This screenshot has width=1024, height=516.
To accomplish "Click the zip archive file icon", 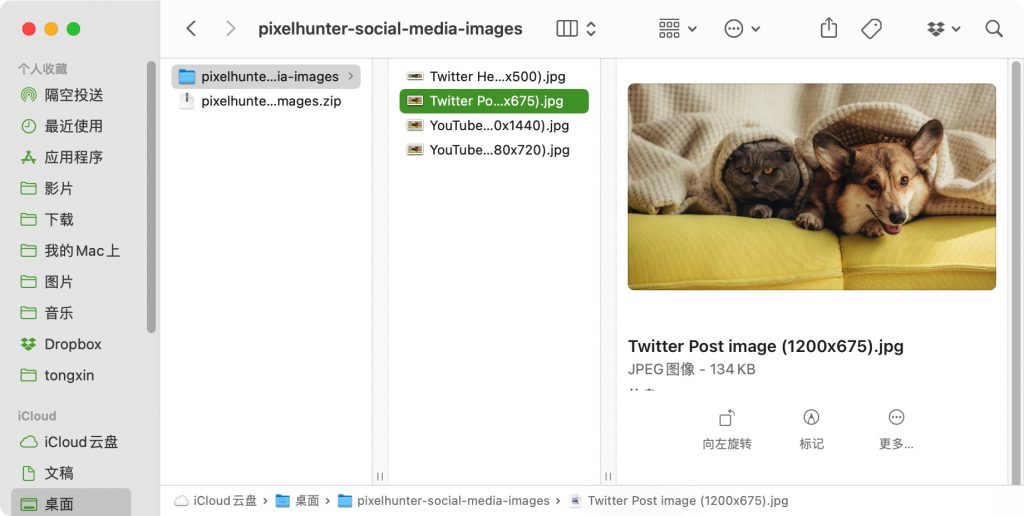I will [x=187, y=101].
